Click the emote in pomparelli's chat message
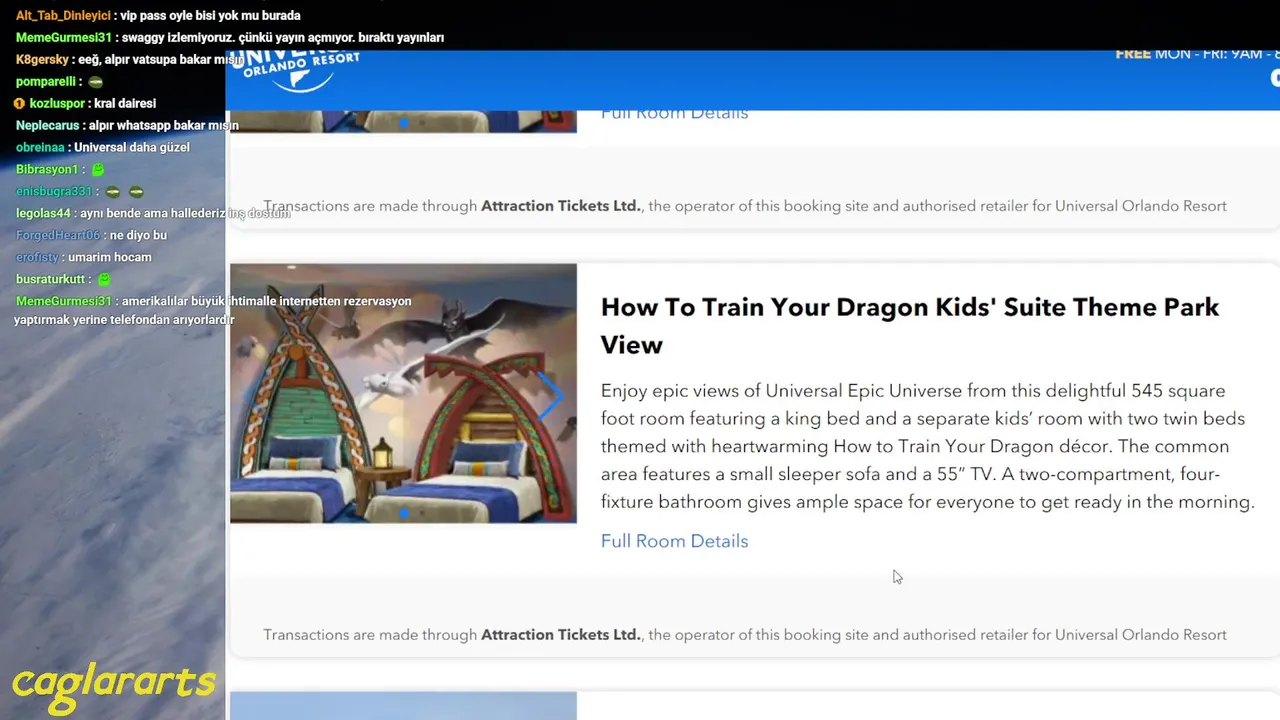 tap(96, 82)
